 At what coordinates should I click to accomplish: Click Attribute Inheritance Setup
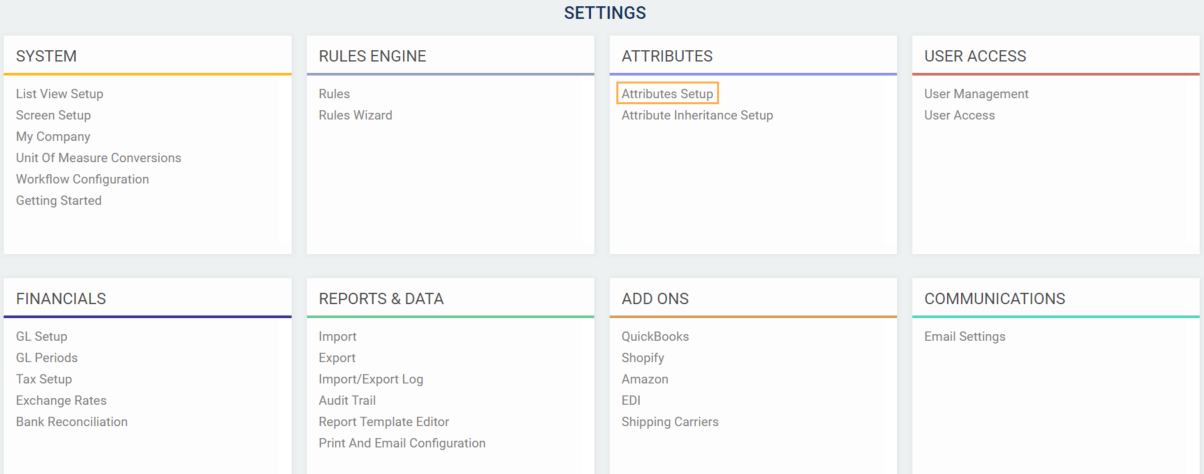click(x=697, y=115)
